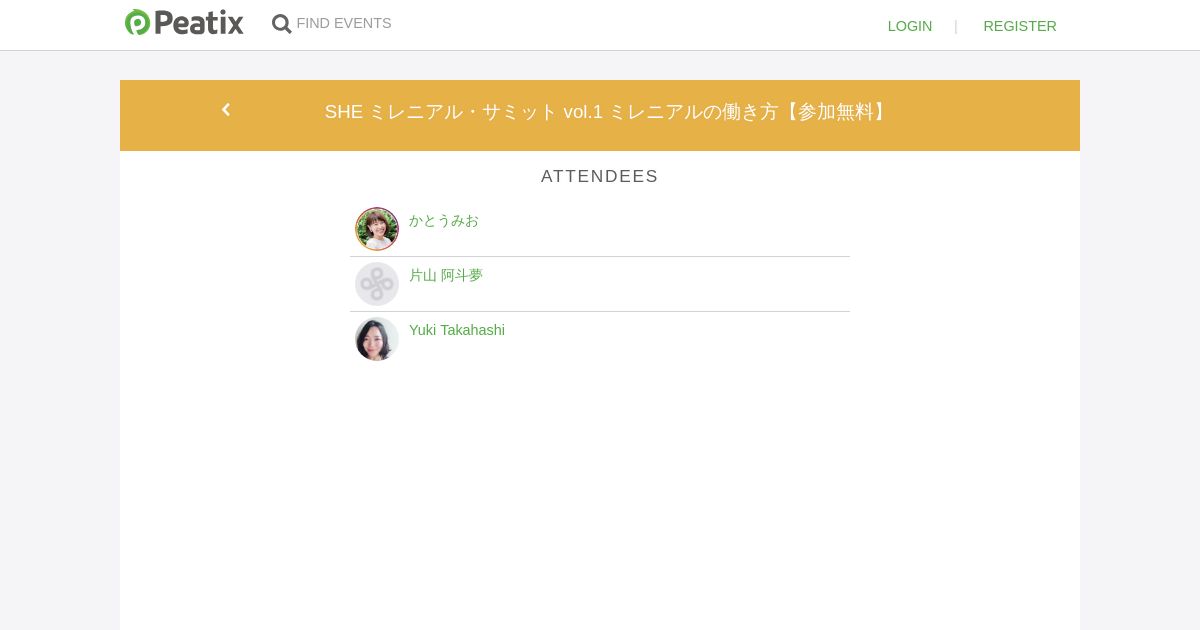Click the third attendee row Yuki
This screenshot has height=630, width=1200.
(x=650, y=340)
